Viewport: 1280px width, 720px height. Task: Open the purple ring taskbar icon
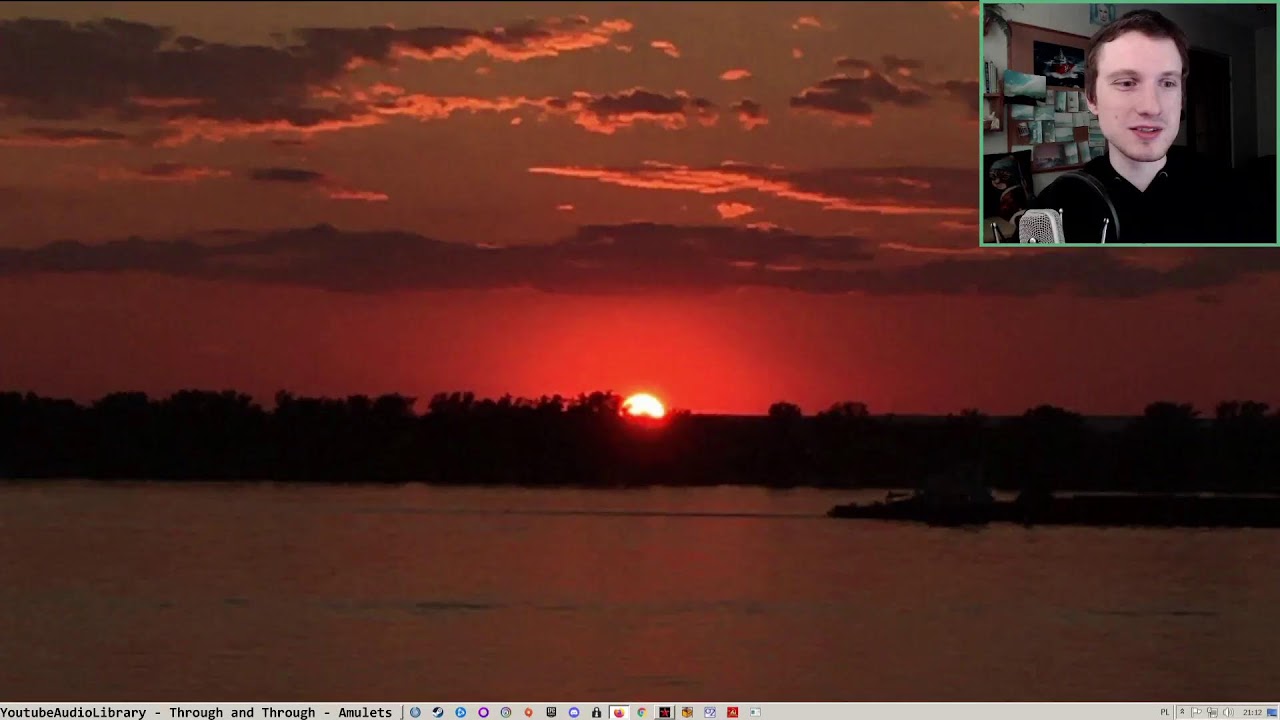484,712
